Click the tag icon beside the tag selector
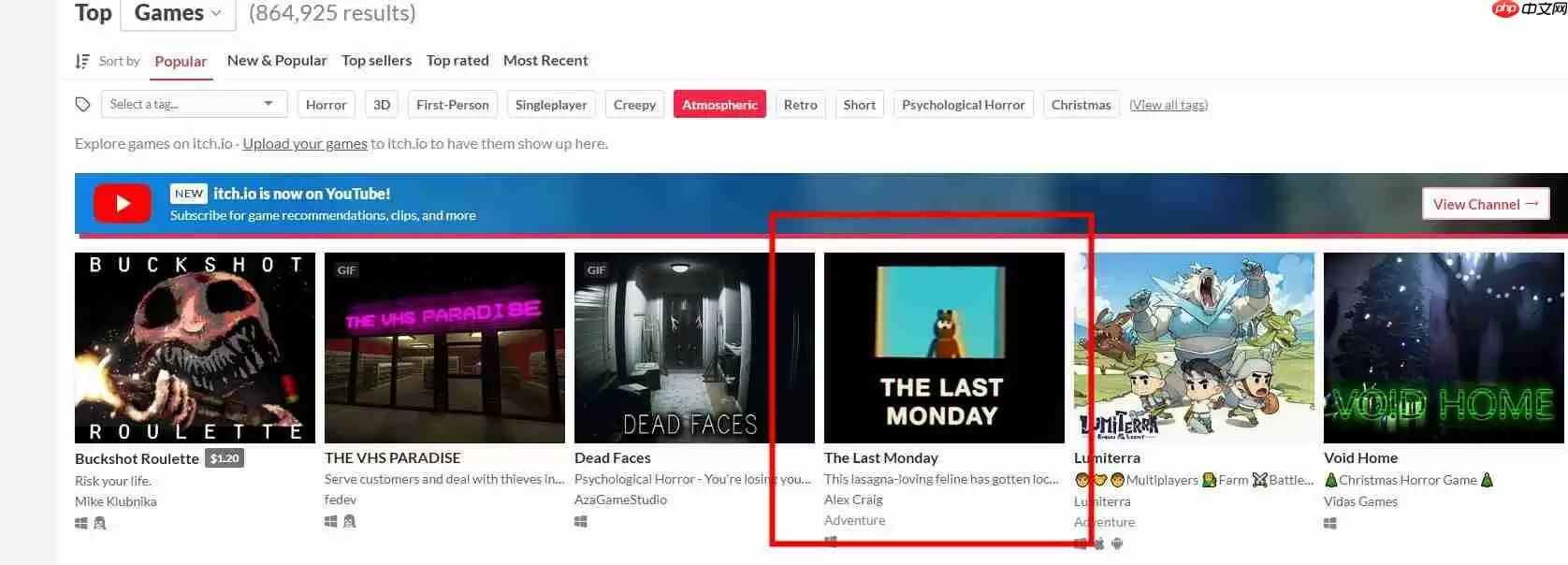 point(83,105)
